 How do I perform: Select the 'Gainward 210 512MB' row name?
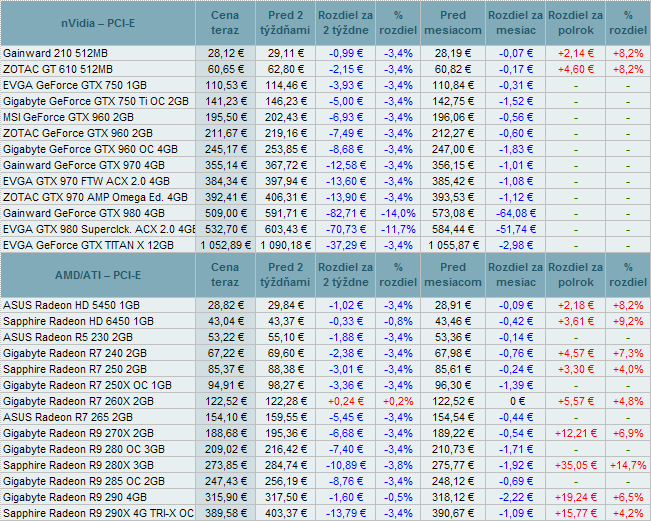[x=55, y=53]
